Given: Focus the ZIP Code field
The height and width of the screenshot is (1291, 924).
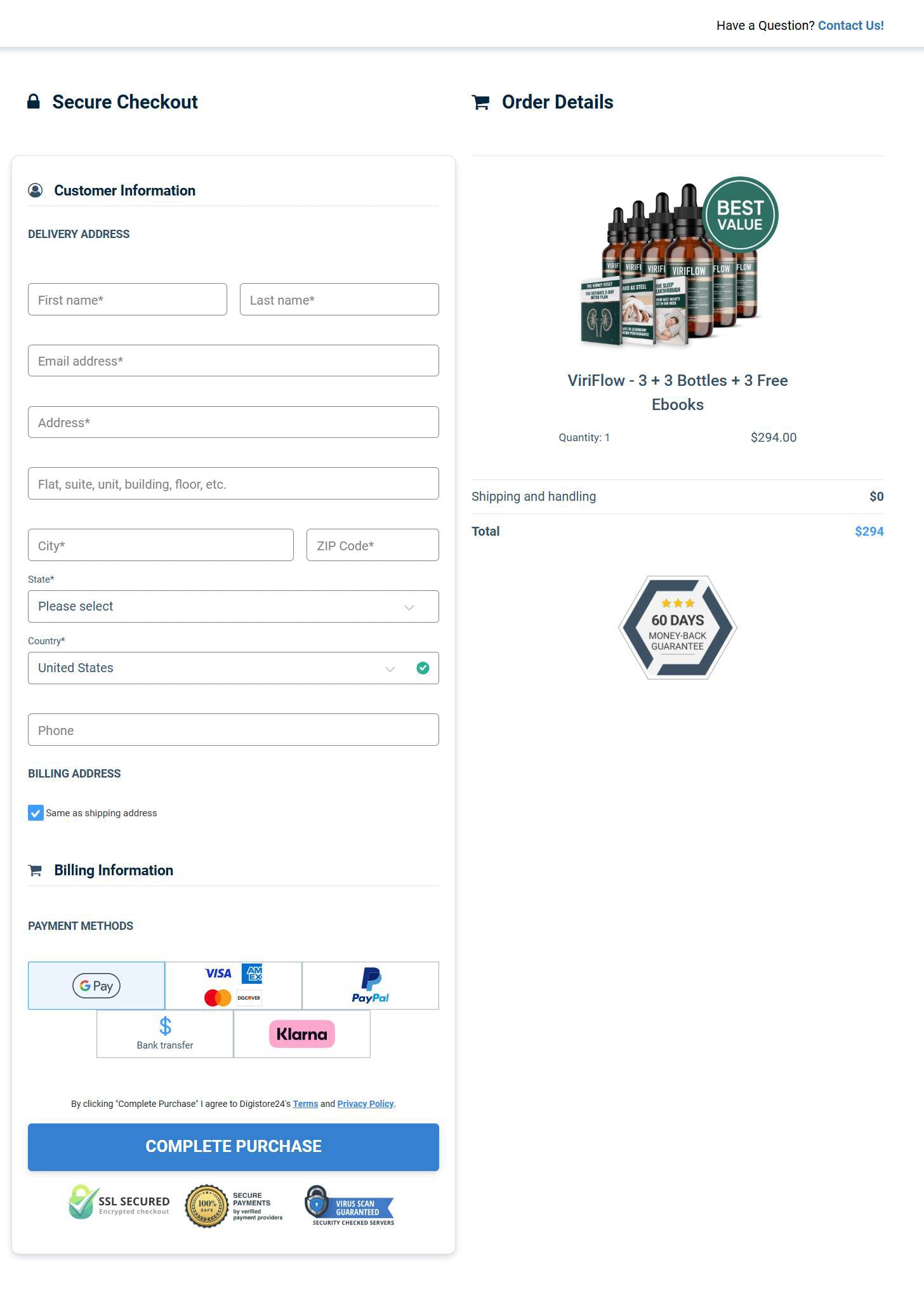Looking at the screenshot, I should coord(373,545).
